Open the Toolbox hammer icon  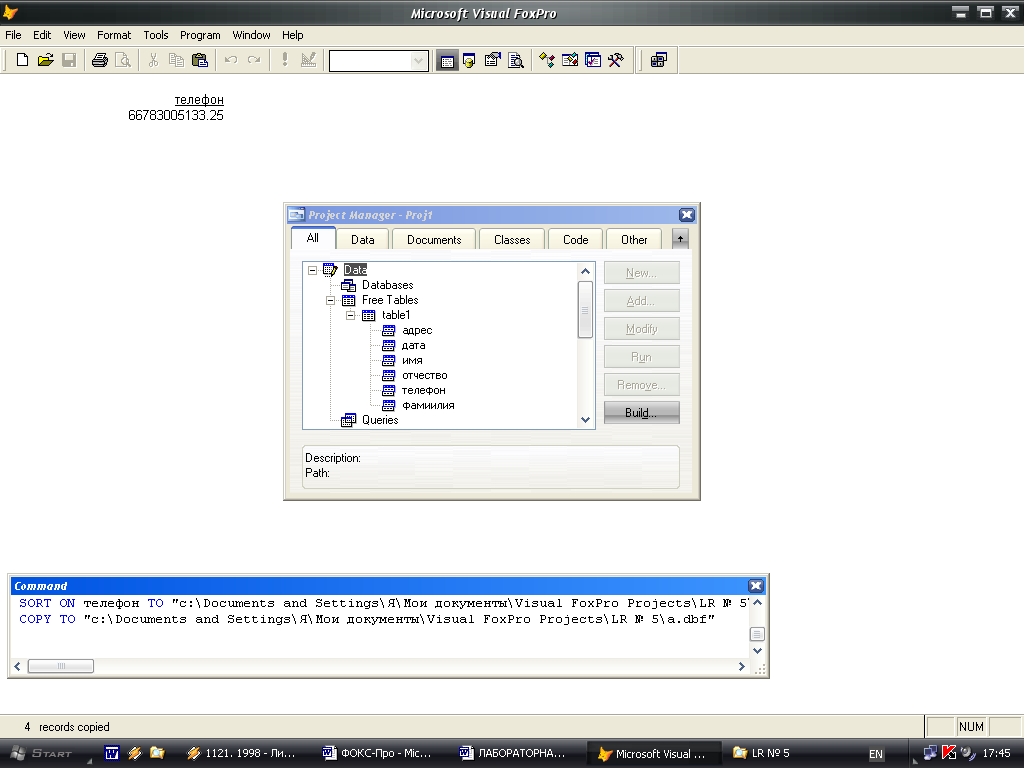[x=615, y=61]
